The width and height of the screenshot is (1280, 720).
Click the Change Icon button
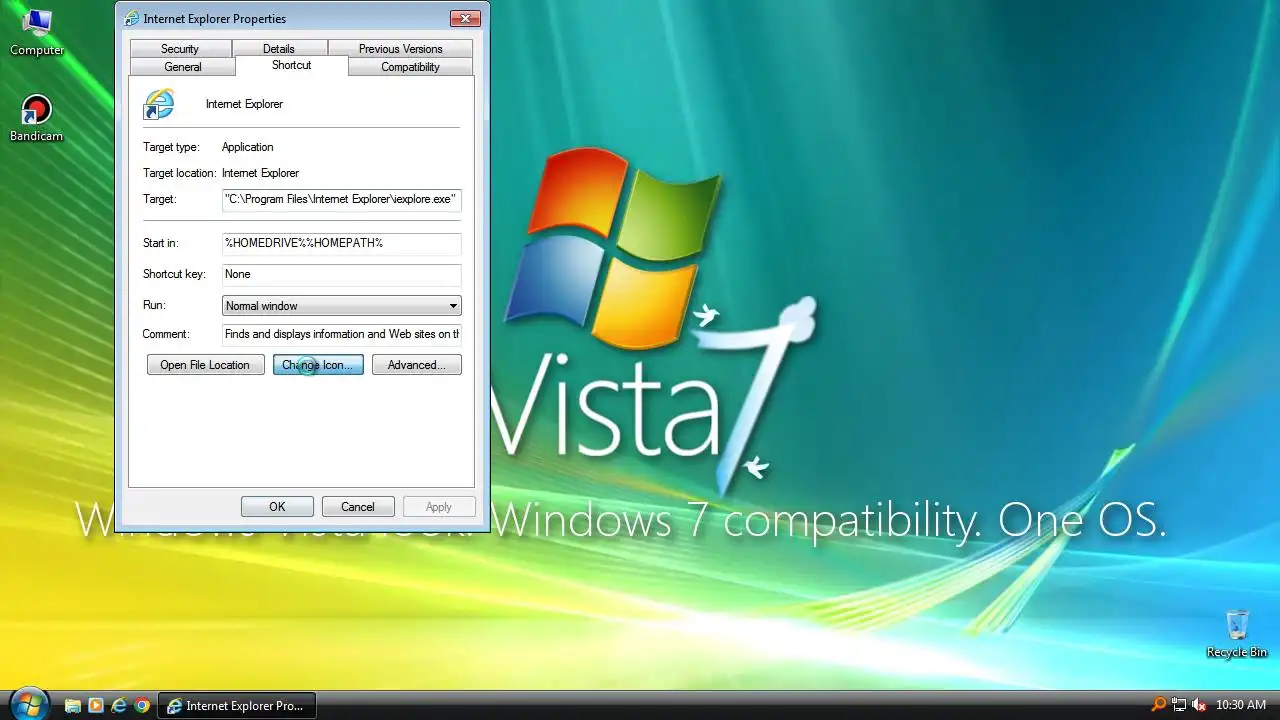pos(318,365)
